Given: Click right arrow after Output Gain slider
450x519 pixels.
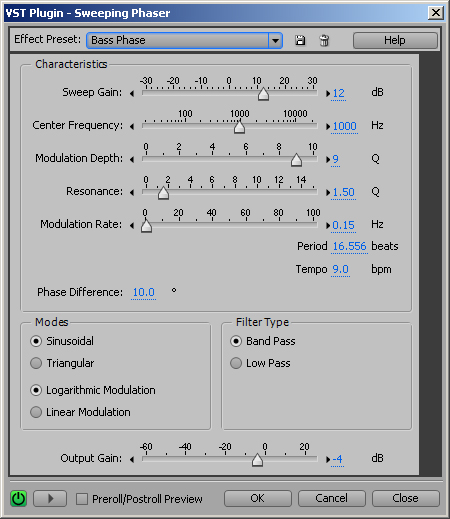Looking at the screenshot, I should pos(328,460).
